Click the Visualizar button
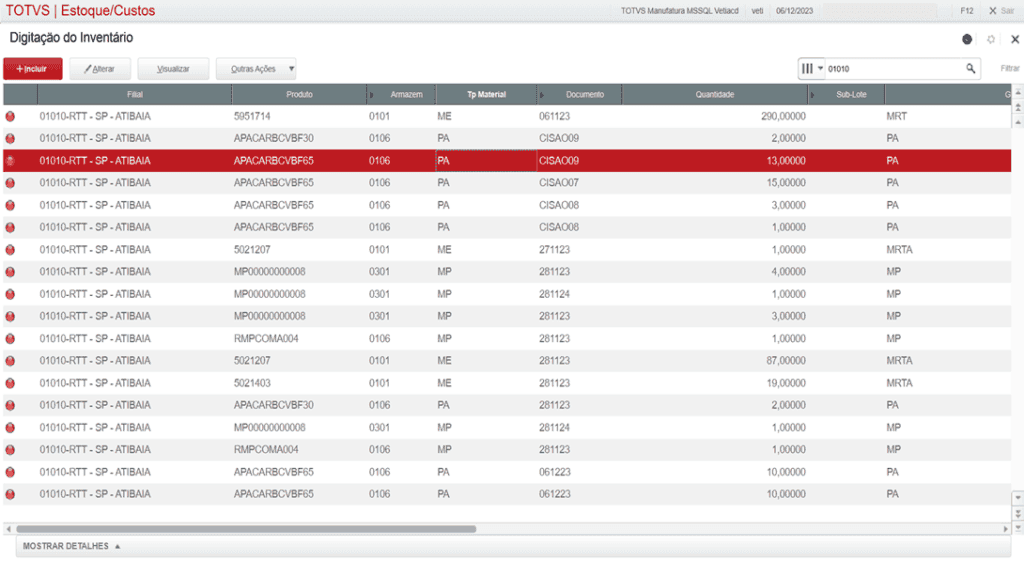The image size is (1024, 561). click(173, 69)
